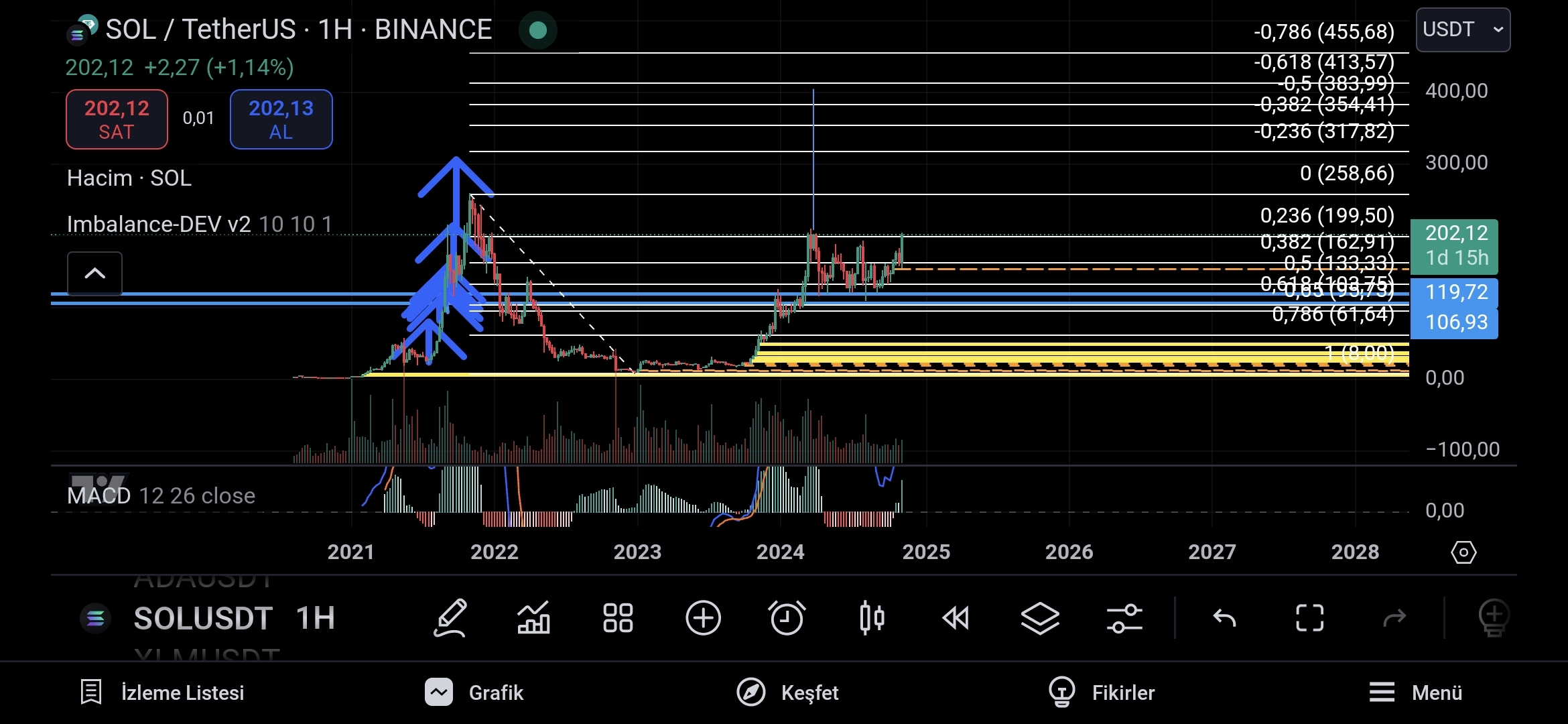1568x724 pixels.
Task: Tap the +2,27 (+1,14%) price change
Action: (x=218, y=67)
